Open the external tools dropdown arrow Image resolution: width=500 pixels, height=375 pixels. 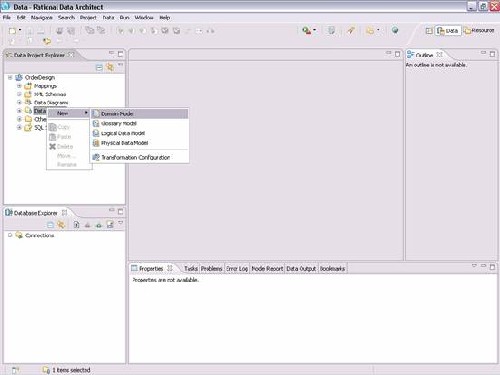click(314, 30)
